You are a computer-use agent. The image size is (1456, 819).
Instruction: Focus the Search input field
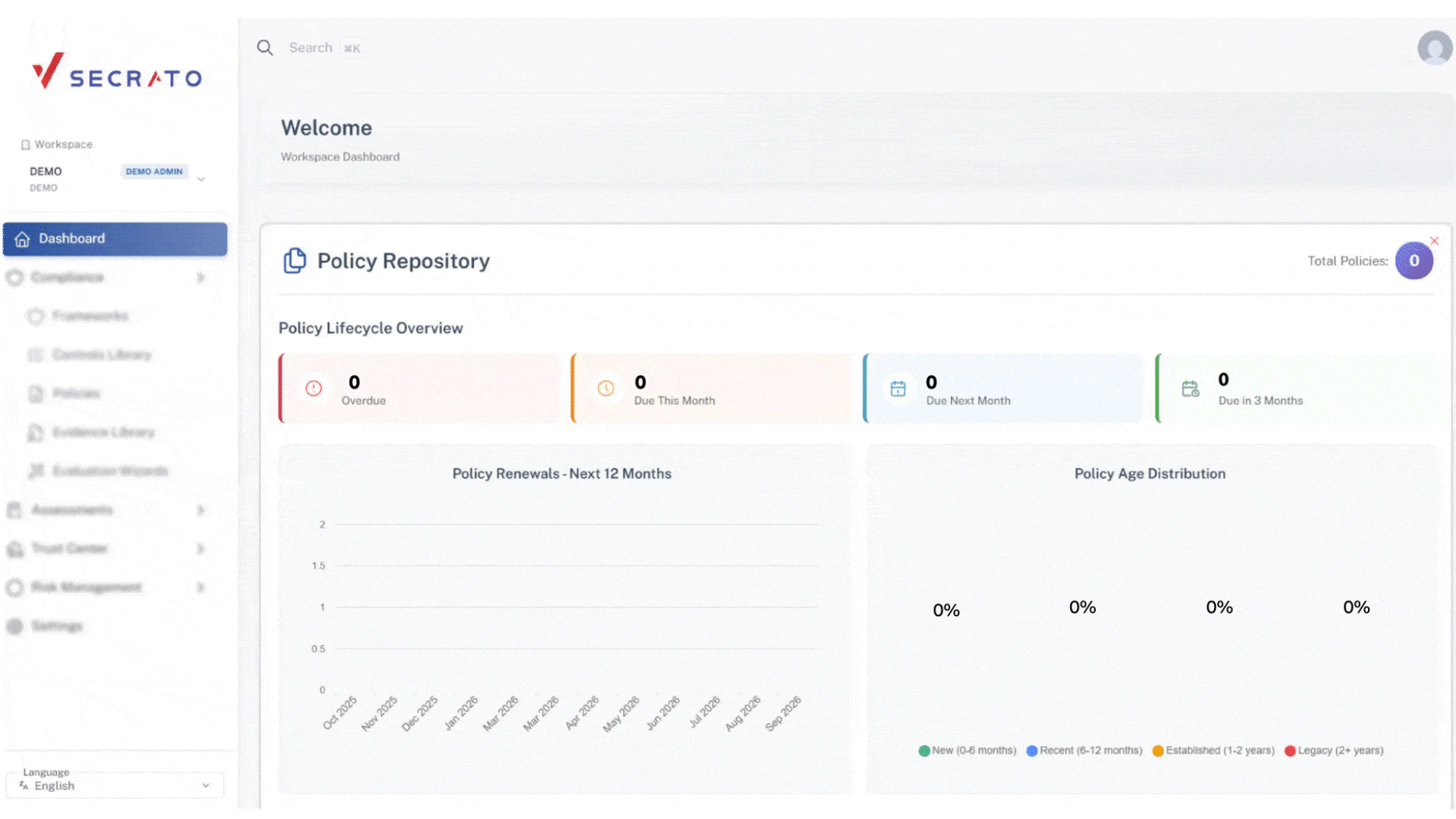tap(311, 48)
